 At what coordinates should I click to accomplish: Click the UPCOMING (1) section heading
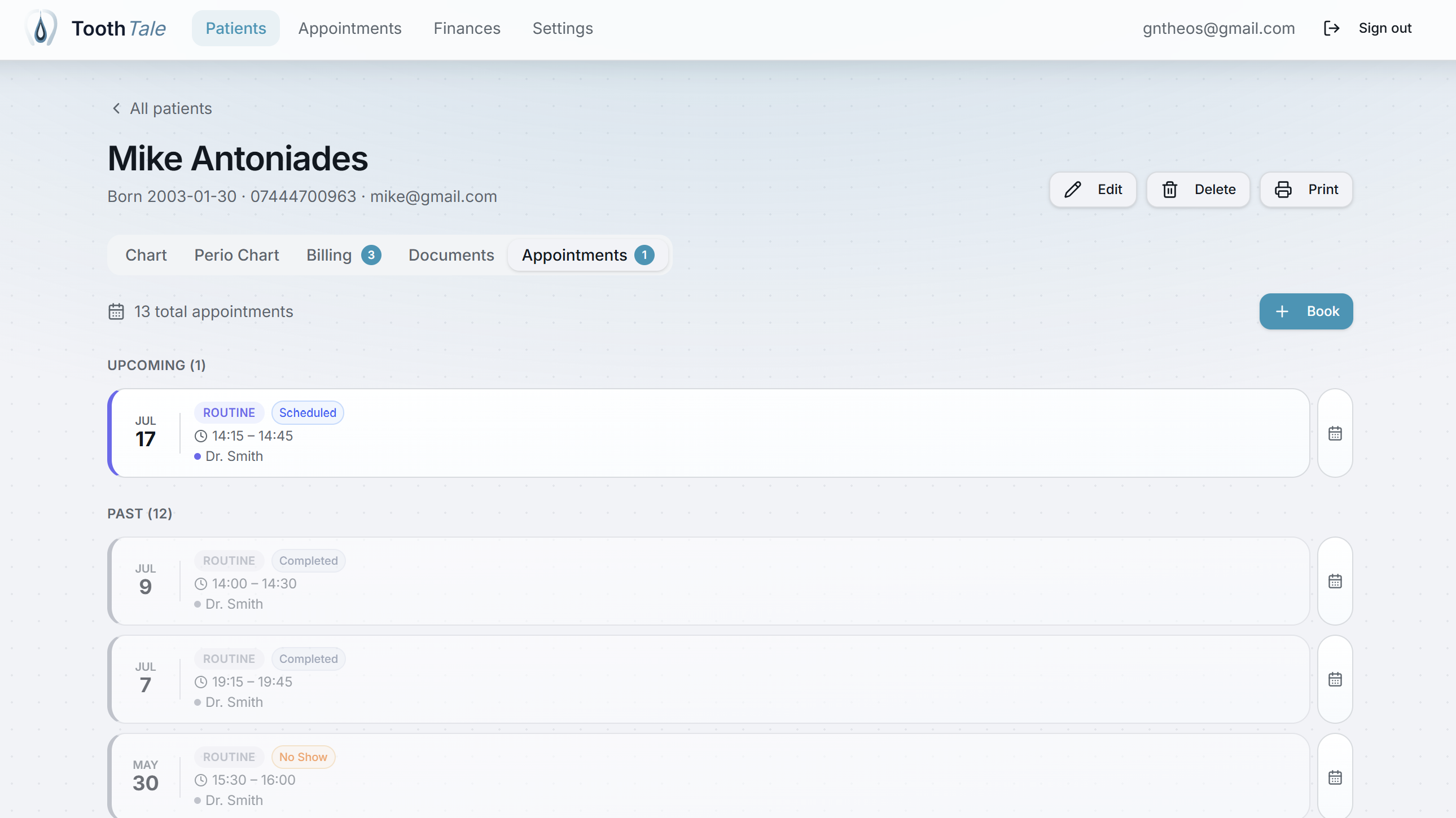(x=156, y=366)
